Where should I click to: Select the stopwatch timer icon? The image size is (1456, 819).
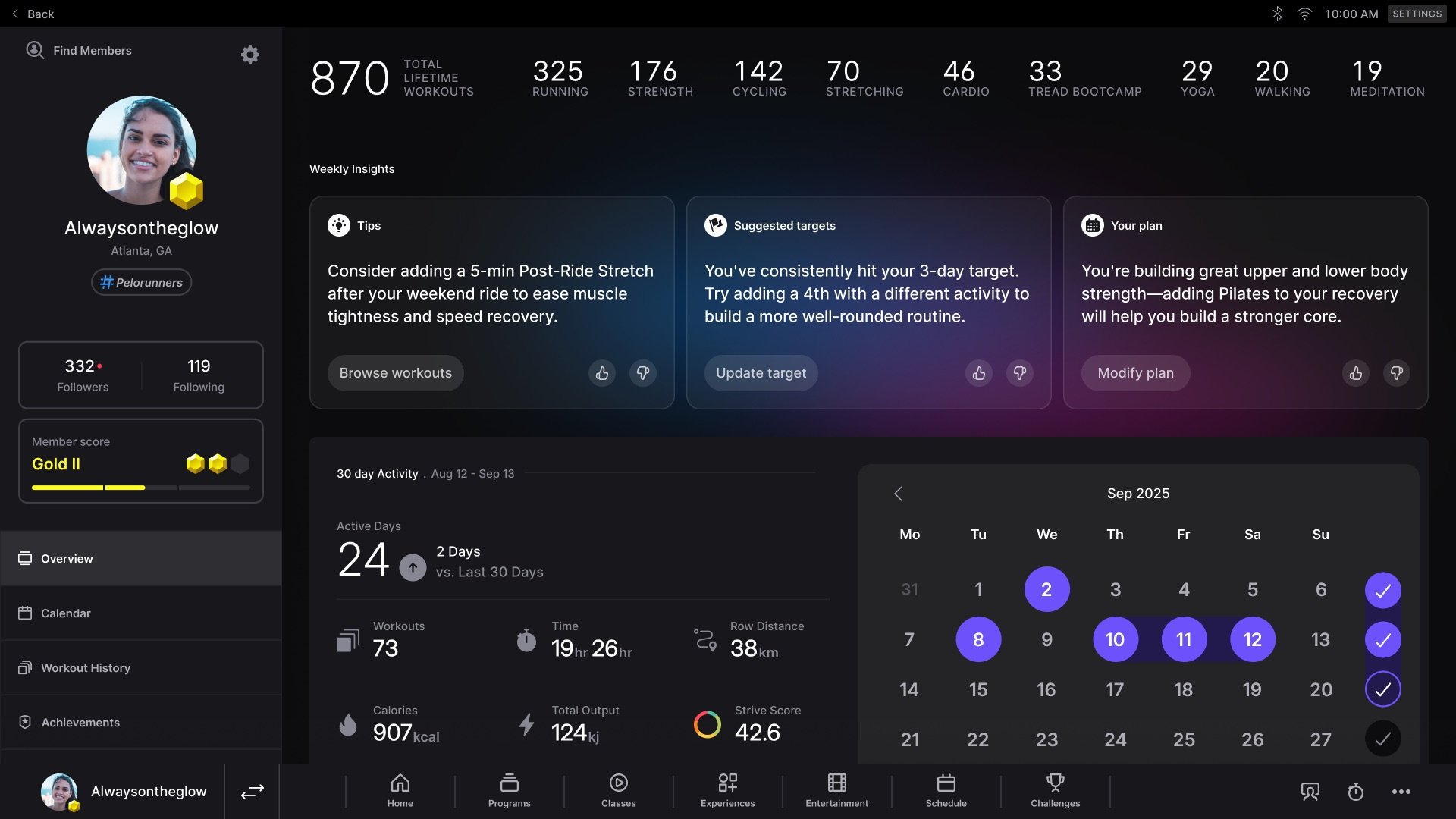pyautogui.click(x=1355, y=792)
